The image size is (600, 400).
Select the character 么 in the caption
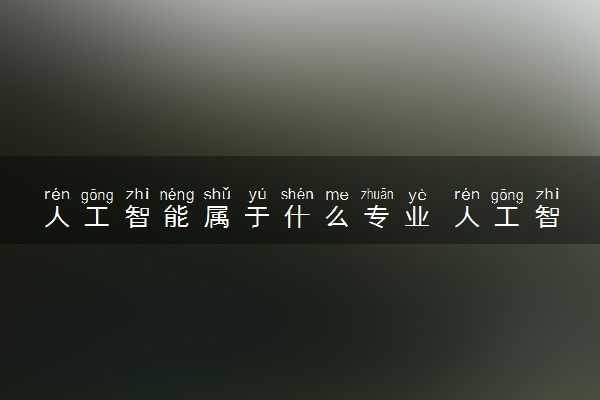coord(337,216)
